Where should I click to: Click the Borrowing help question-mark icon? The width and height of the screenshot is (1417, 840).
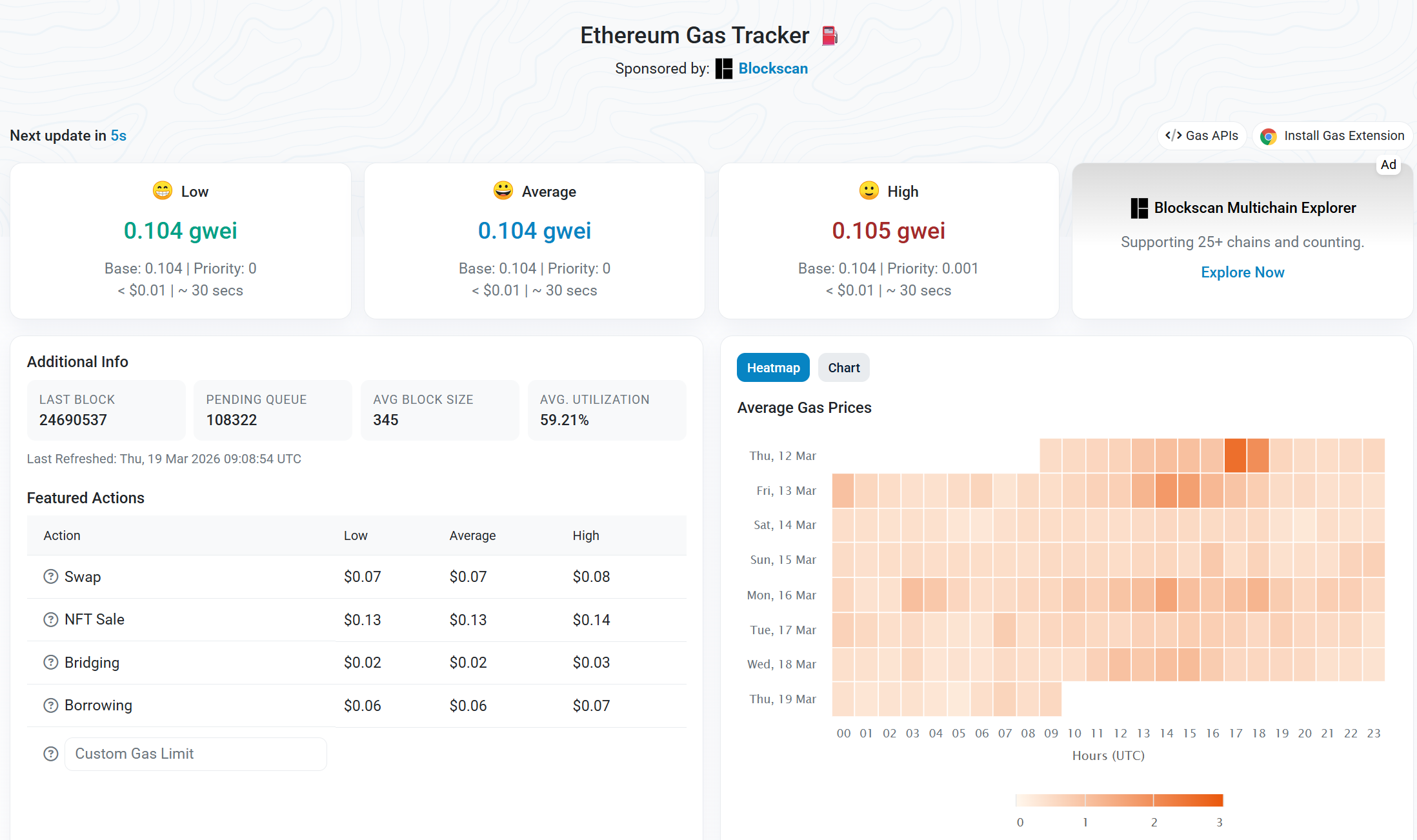tap(50, 706)
